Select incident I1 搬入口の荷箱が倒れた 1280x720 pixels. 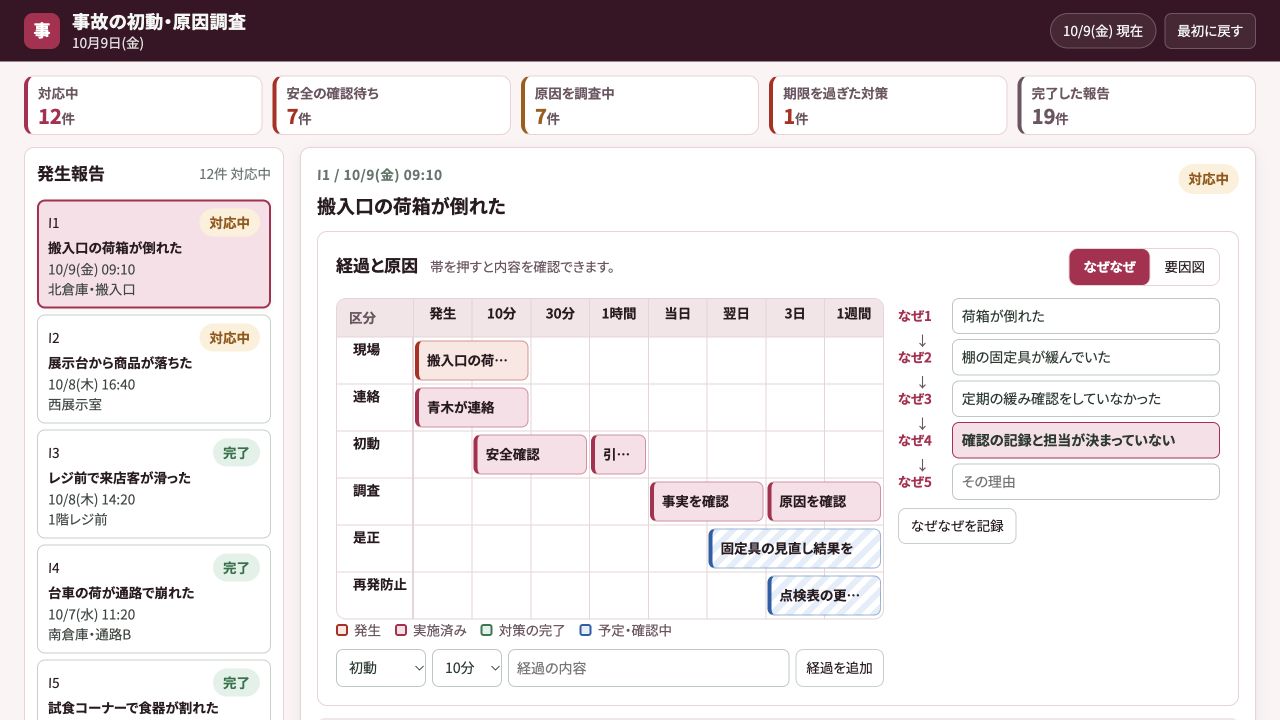tap(154, 254)
